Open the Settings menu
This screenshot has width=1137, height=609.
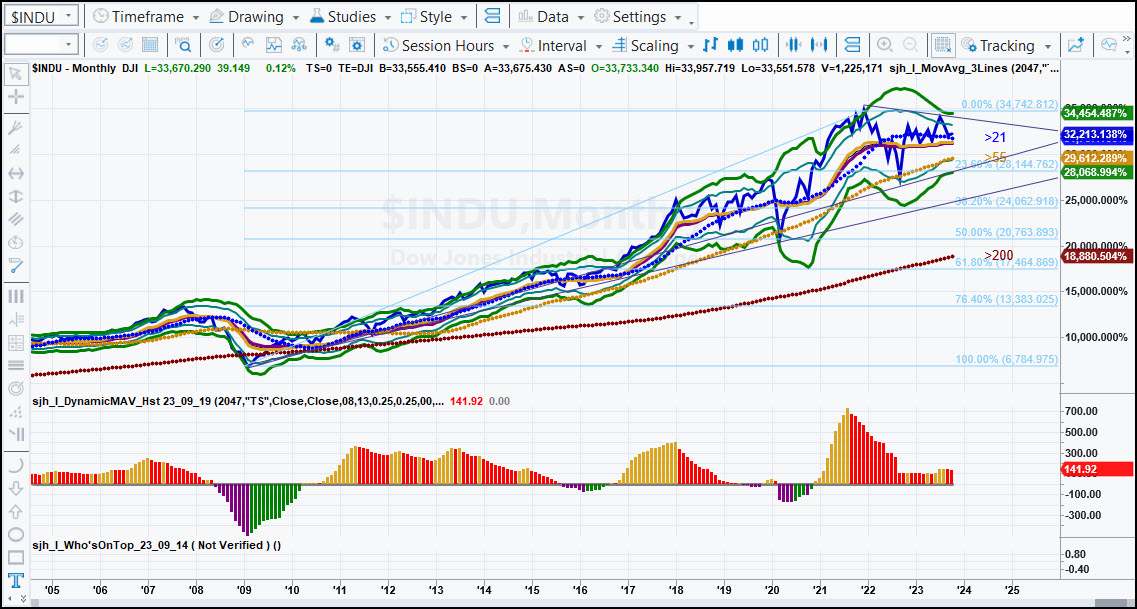(637, 16)
